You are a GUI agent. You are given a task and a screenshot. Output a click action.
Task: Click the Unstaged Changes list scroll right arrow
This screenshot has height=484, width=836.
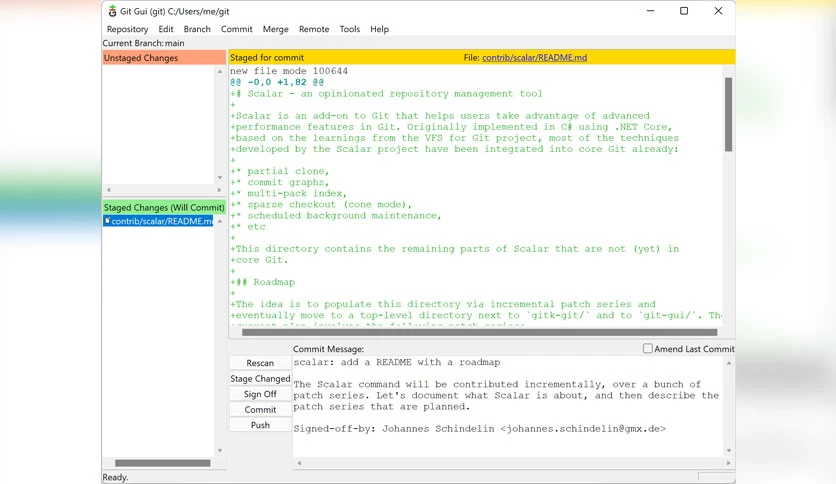(x=219, y=190)
